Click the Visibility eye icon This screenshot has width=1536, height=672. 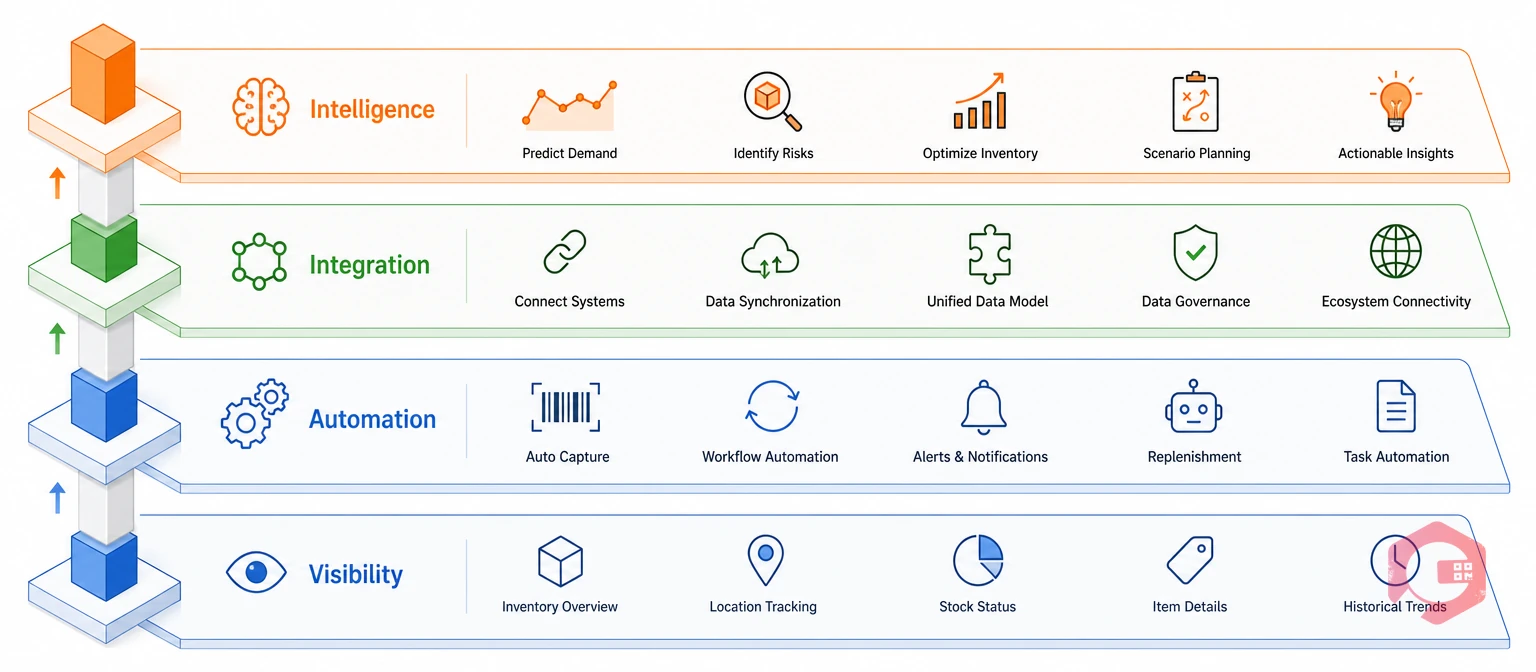(x=257, y=573)
